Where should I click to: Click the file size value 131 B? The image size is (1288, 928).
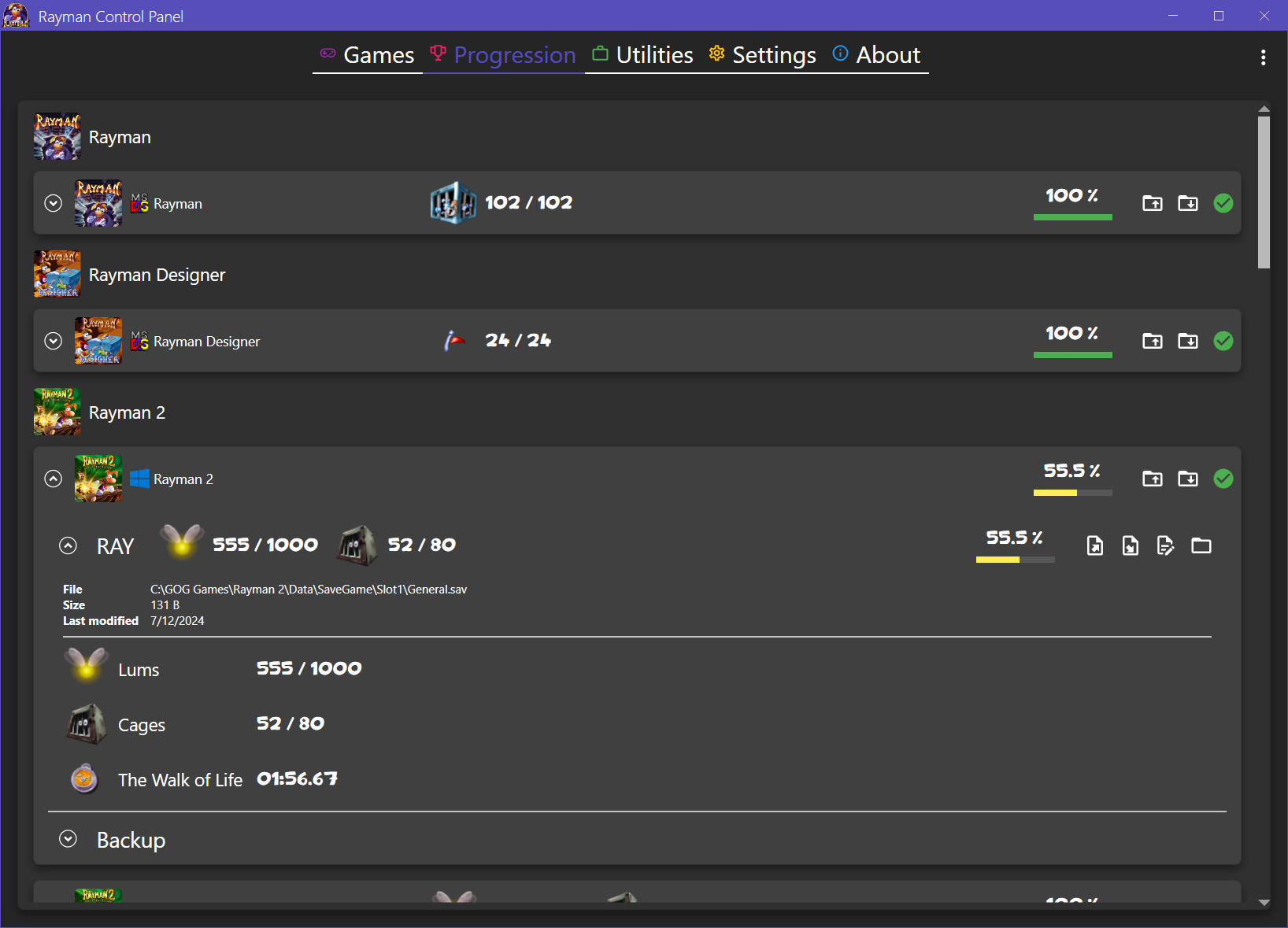[x=165, y=605]
